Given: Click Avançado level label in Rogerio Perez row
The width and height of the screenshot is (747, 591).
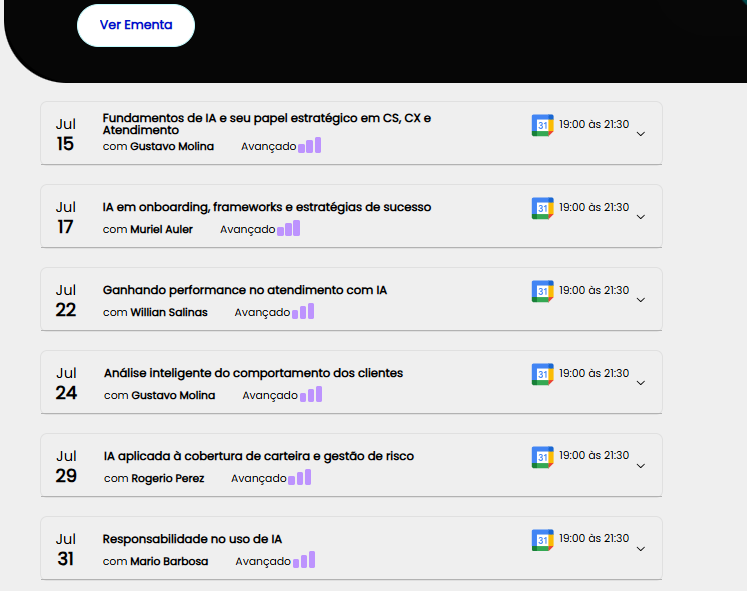Looking at the screenshot, I should tap(259, 479).
